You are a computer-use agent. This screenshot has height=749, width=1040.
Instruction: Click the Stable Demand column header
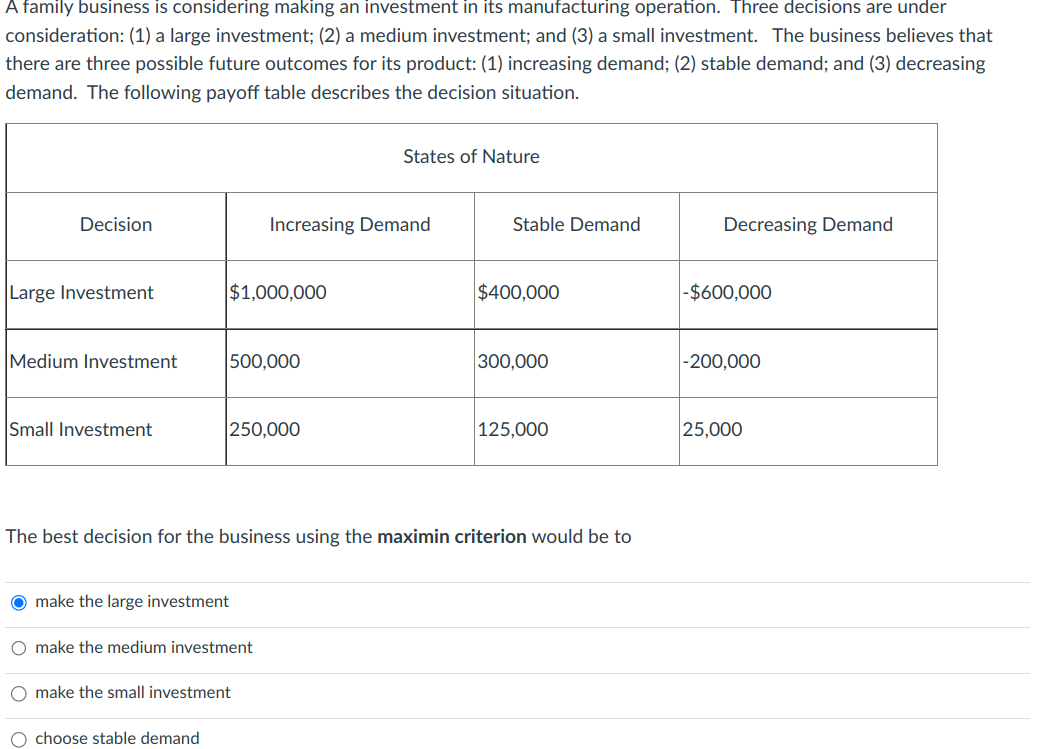point(576,226)
